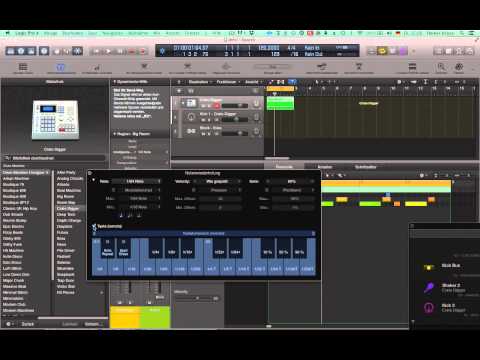Screen dimensions: 480x360
Task: Open the Apple Loops browser button
Action: [x=459, y=51]
